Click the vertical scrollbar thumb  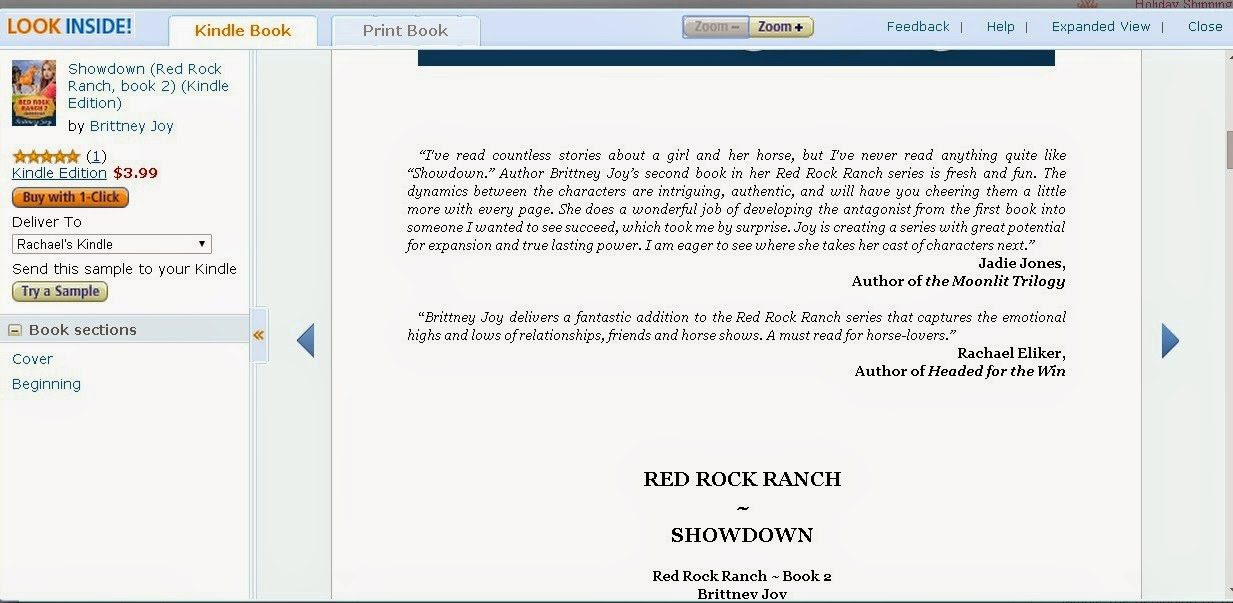(x=1229, y=150)
